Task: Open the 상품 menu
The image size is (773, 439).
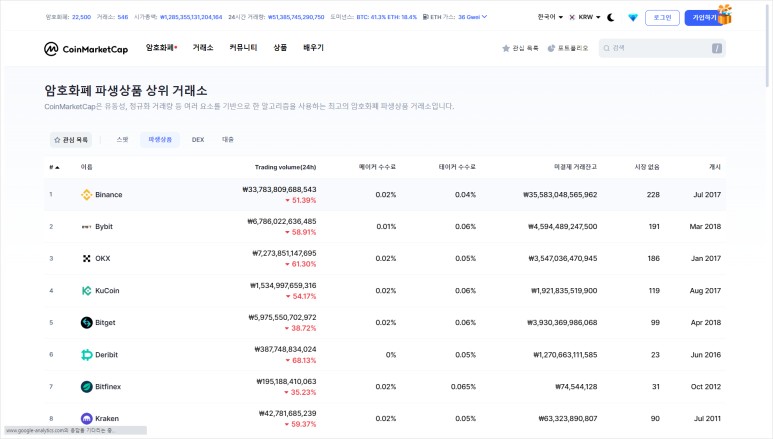Action: pos(280,47)
